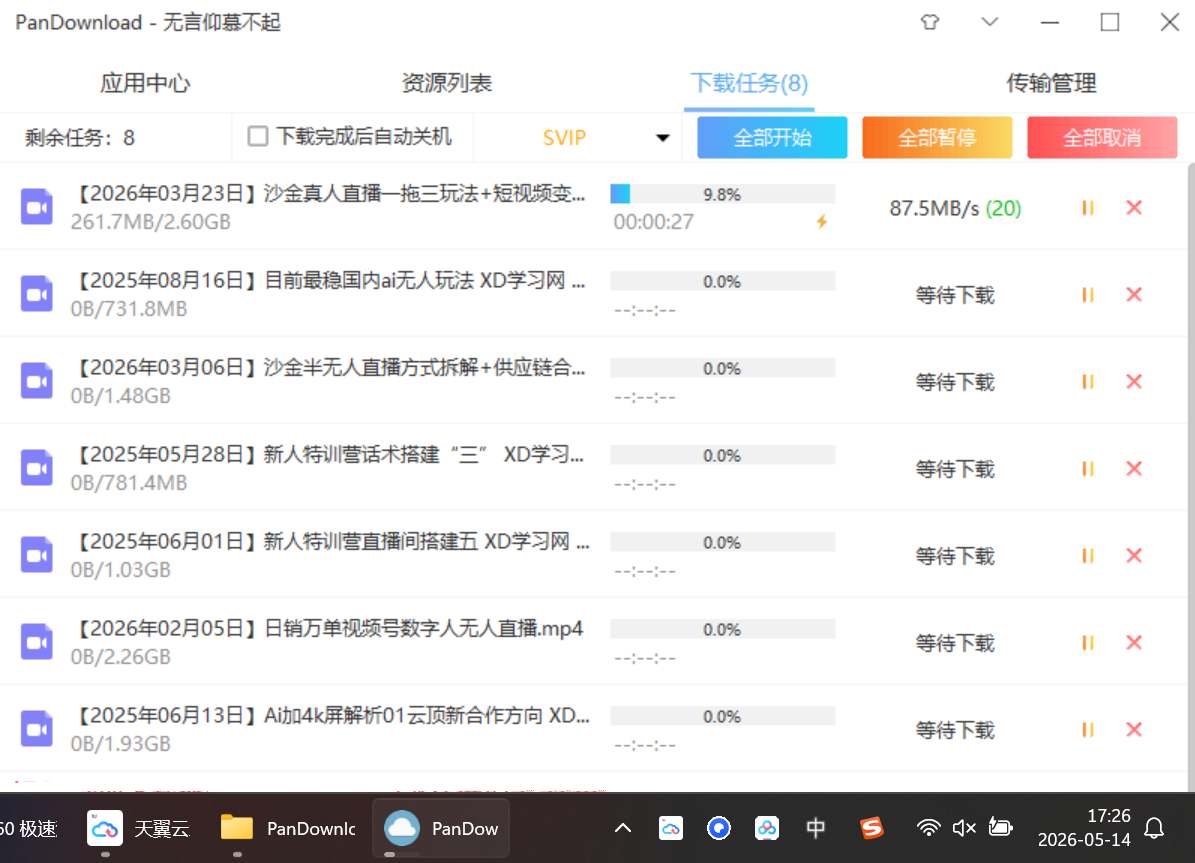Open the battery power tray icon
The image size is (1195, 863).
(x=1000, y=828)
